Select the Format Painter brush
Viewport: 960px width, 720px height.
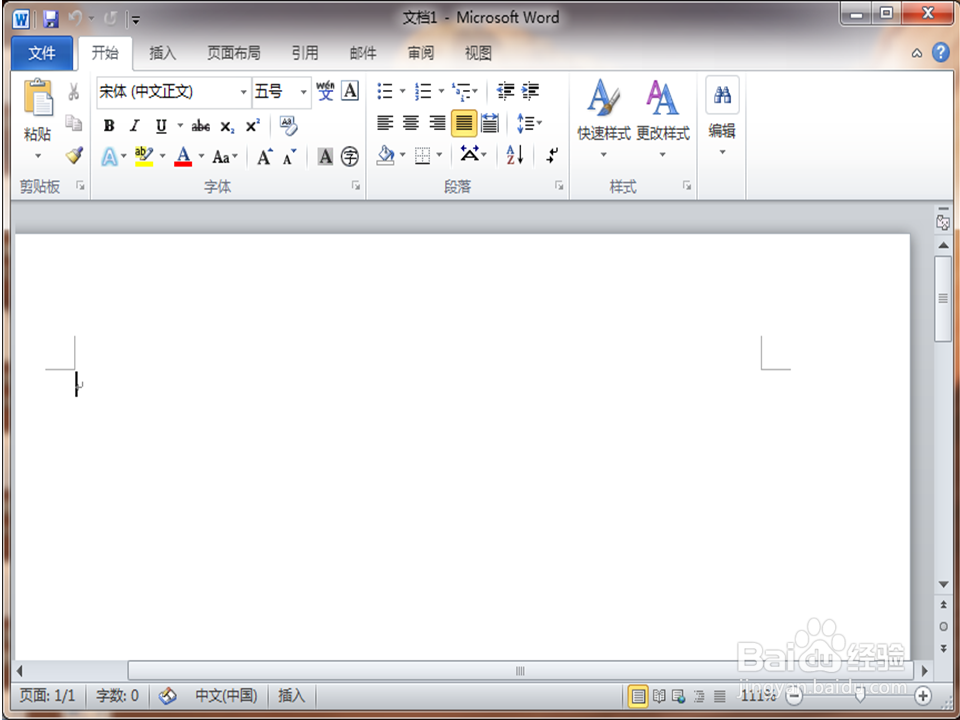click(74, 154)
